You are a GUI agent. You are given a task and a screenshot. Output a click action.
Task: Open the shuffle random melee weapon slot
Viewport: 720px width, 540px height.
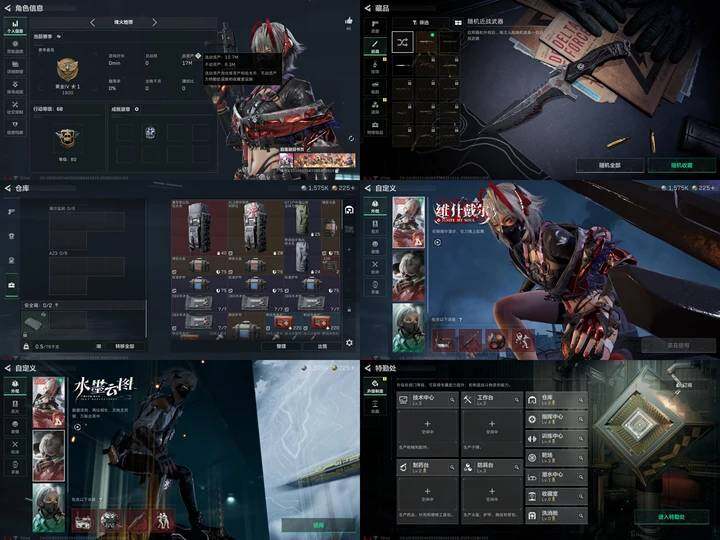pos(402,42)
